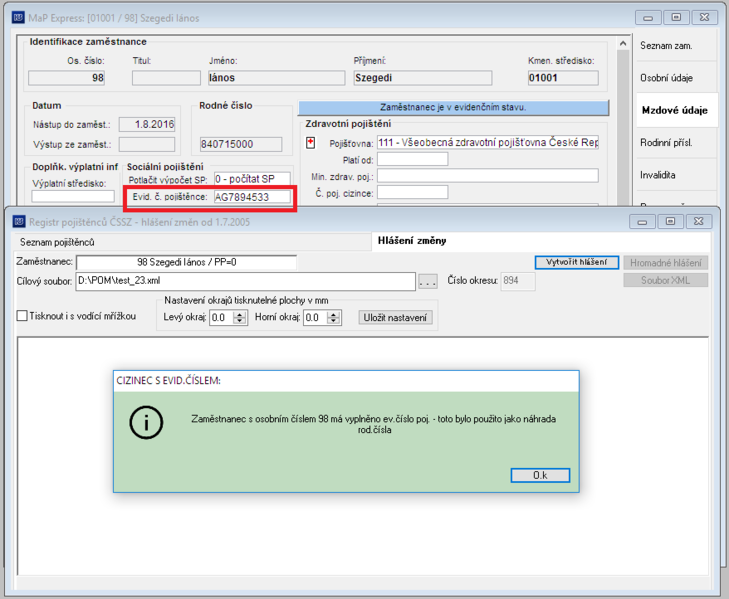Screen dimensions: 729x599
Task: Click the Zaměstnanec field in Registr window
Action: click(186, 262)
